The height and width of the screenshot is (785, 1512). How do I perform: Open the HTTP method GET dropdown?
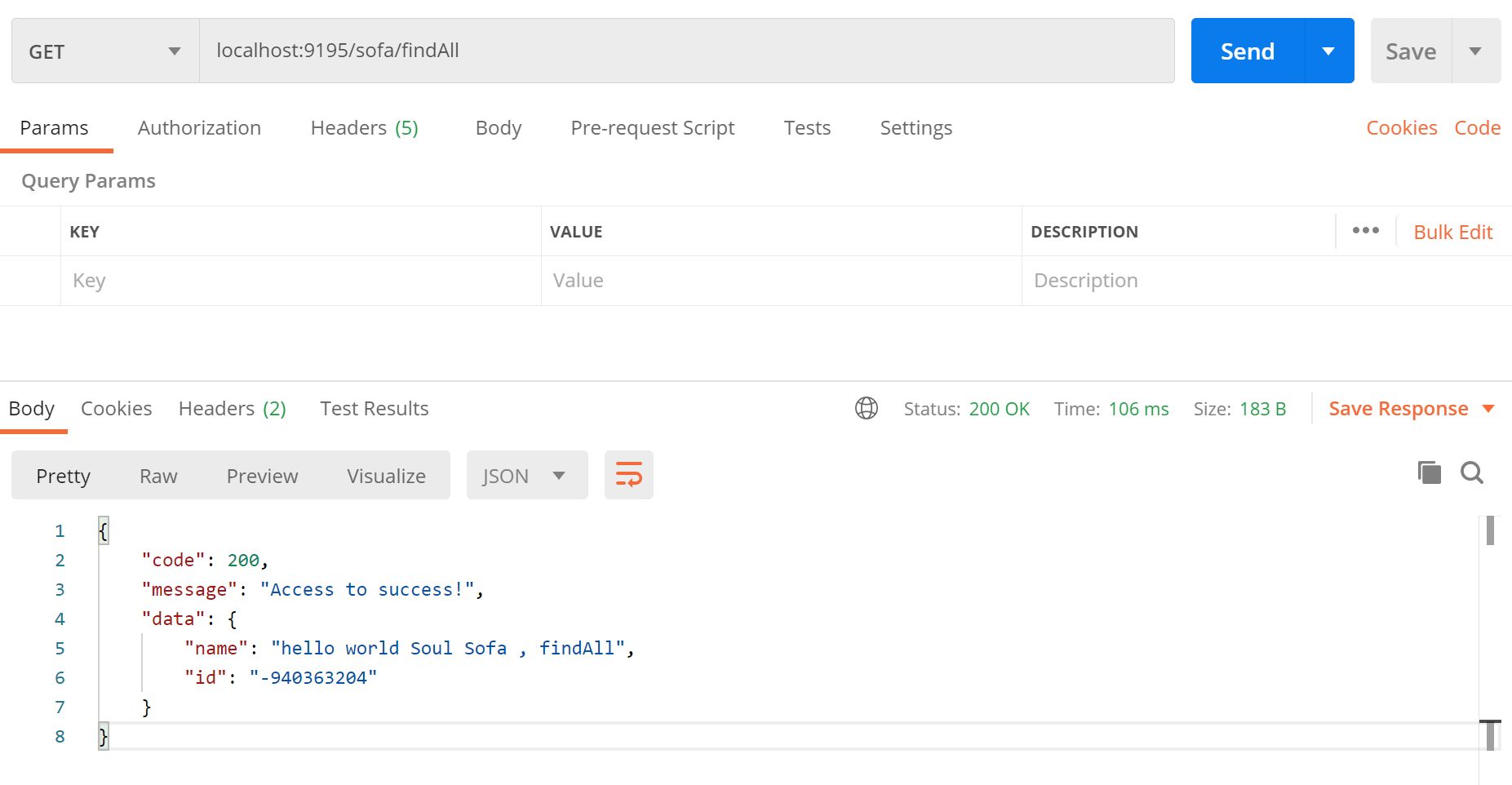click(x=105, y=51)
